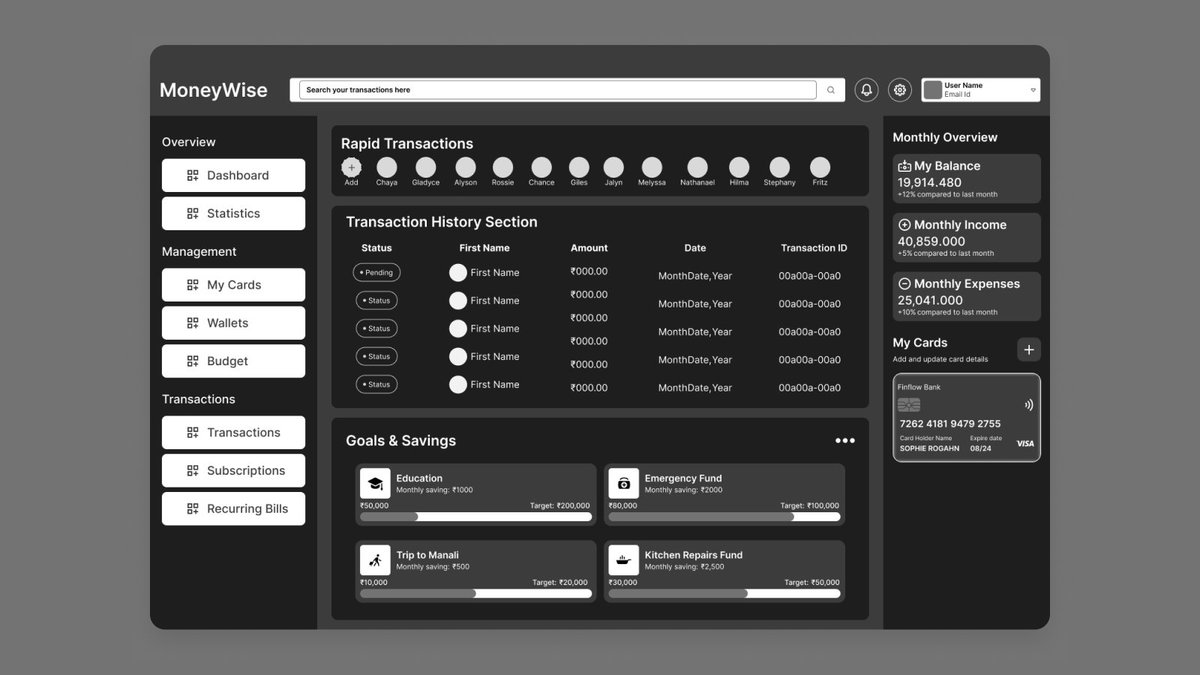The height and width of the screenshot is (675, 1200).
Task: Click the Kitchen Repairs Fund pot icon
Action: click(x=624, y=560)
